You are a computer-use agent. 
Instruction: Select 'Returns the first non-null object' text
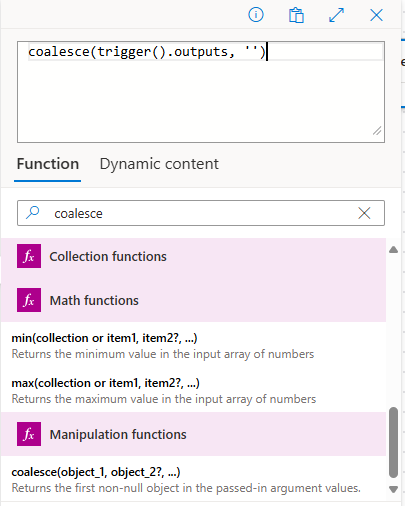186,488
